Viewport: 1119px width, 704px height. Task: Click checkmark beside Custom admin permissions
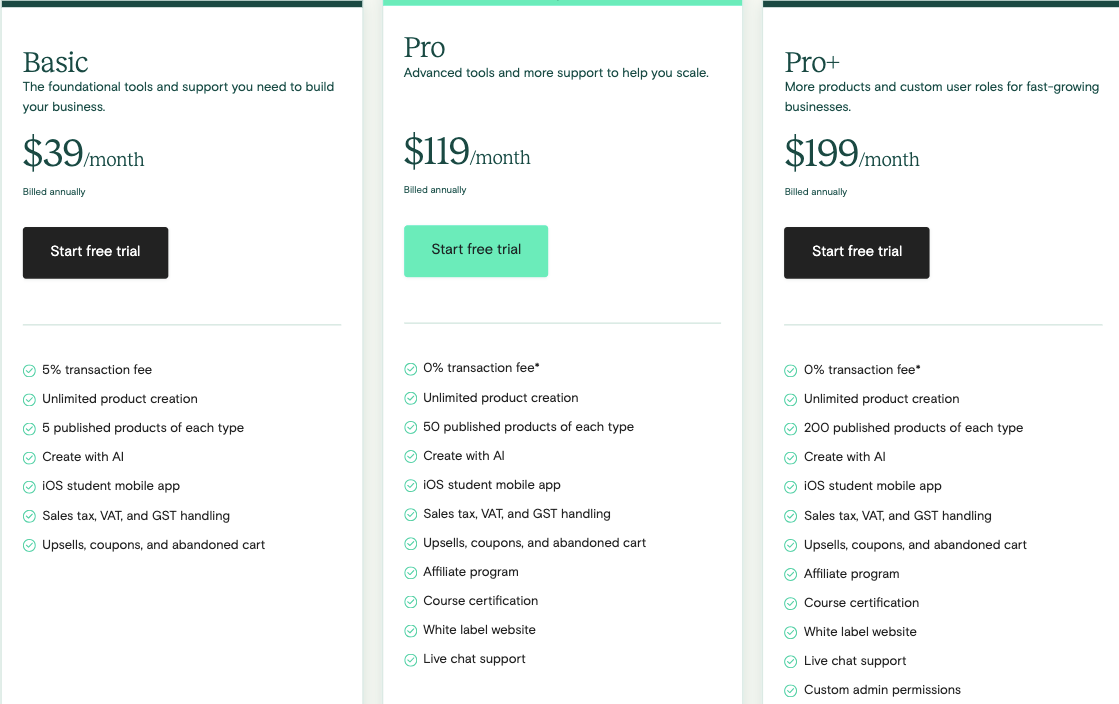[791, 690]
